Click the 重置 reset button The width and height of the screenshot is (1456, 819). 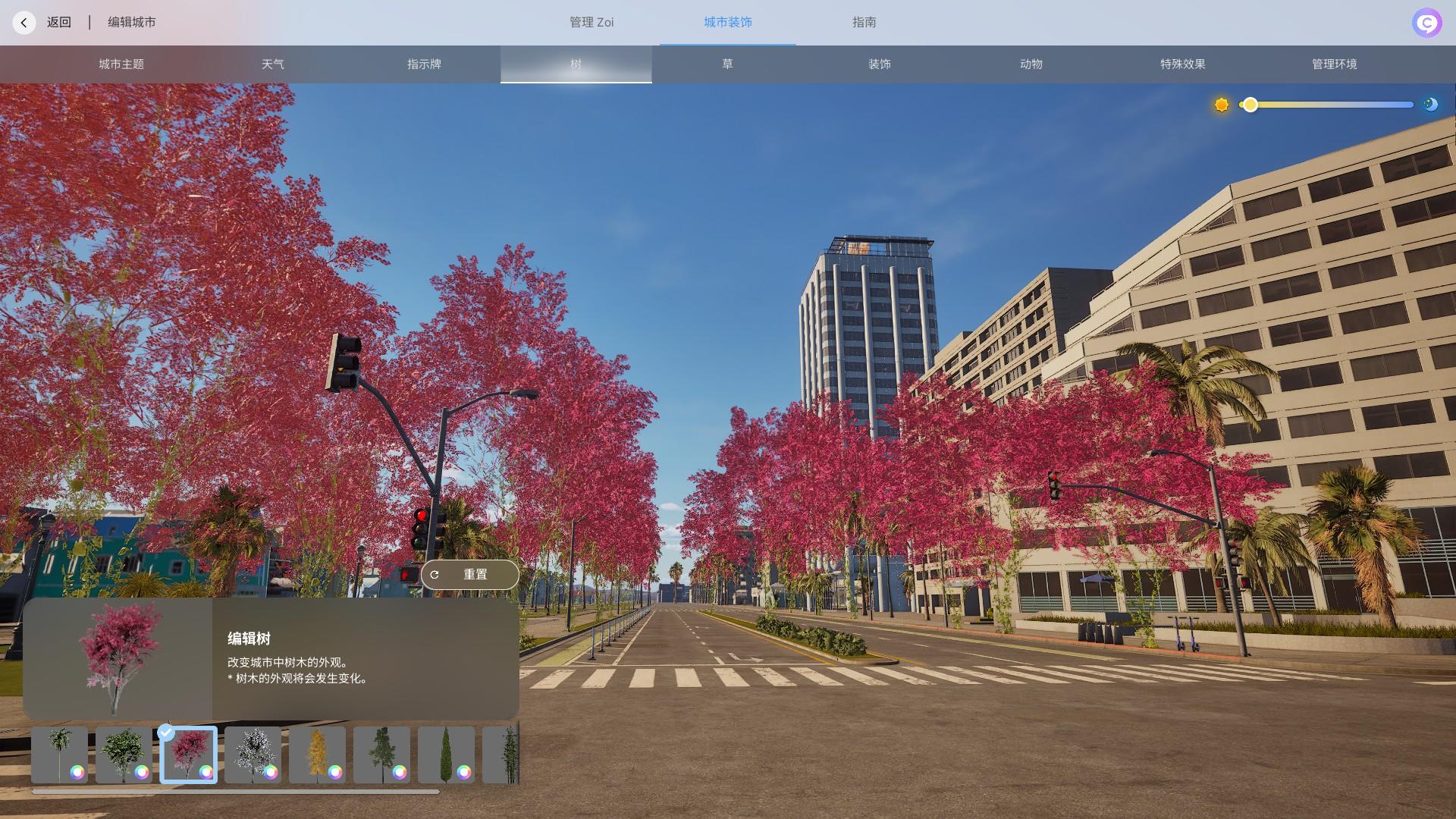pos(470,575)
